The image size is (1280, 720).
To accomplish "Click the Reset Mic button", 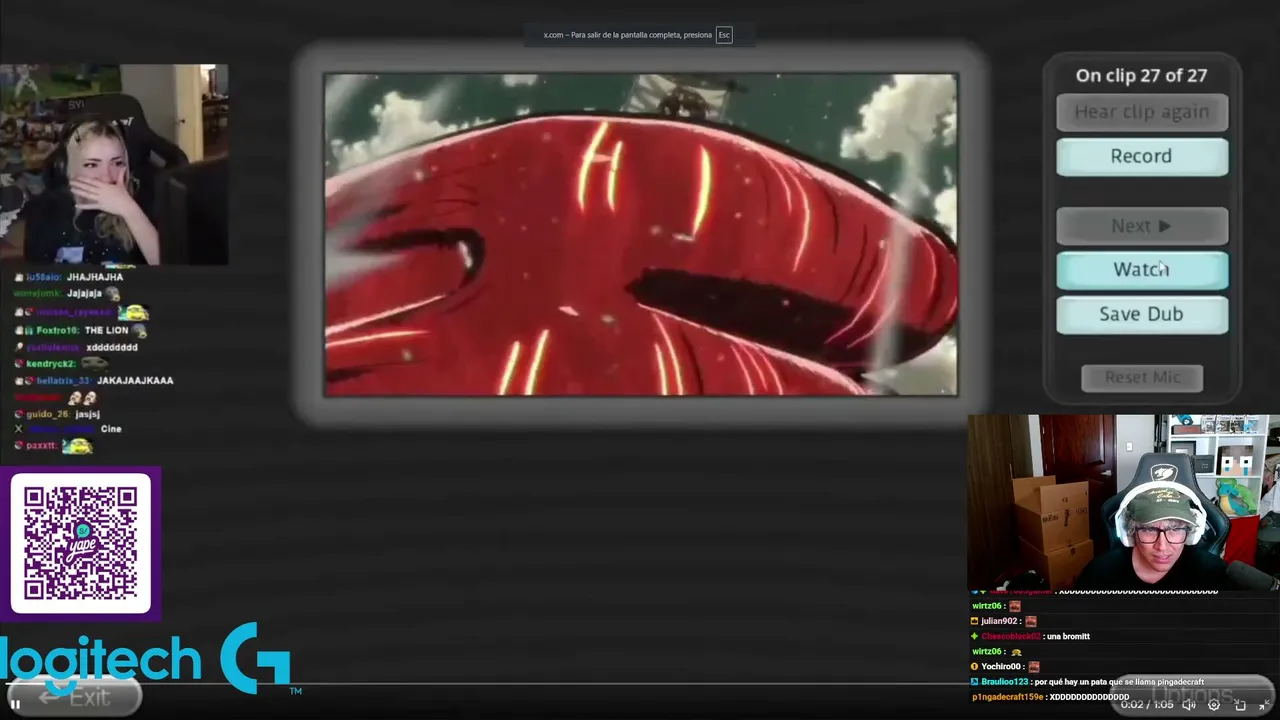I will pyautogui.click(x=1142, y=377).
